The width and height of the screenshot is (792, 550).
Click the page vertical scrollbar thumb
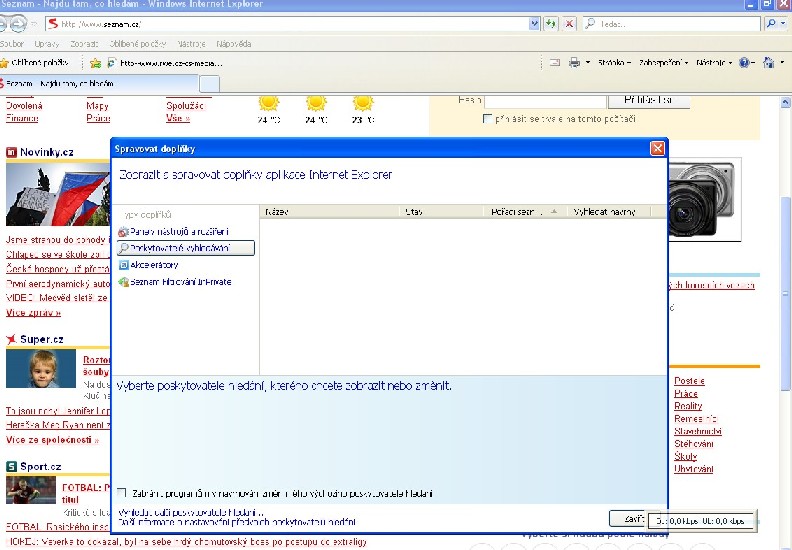pyautogui.click(x=785, y=293)
